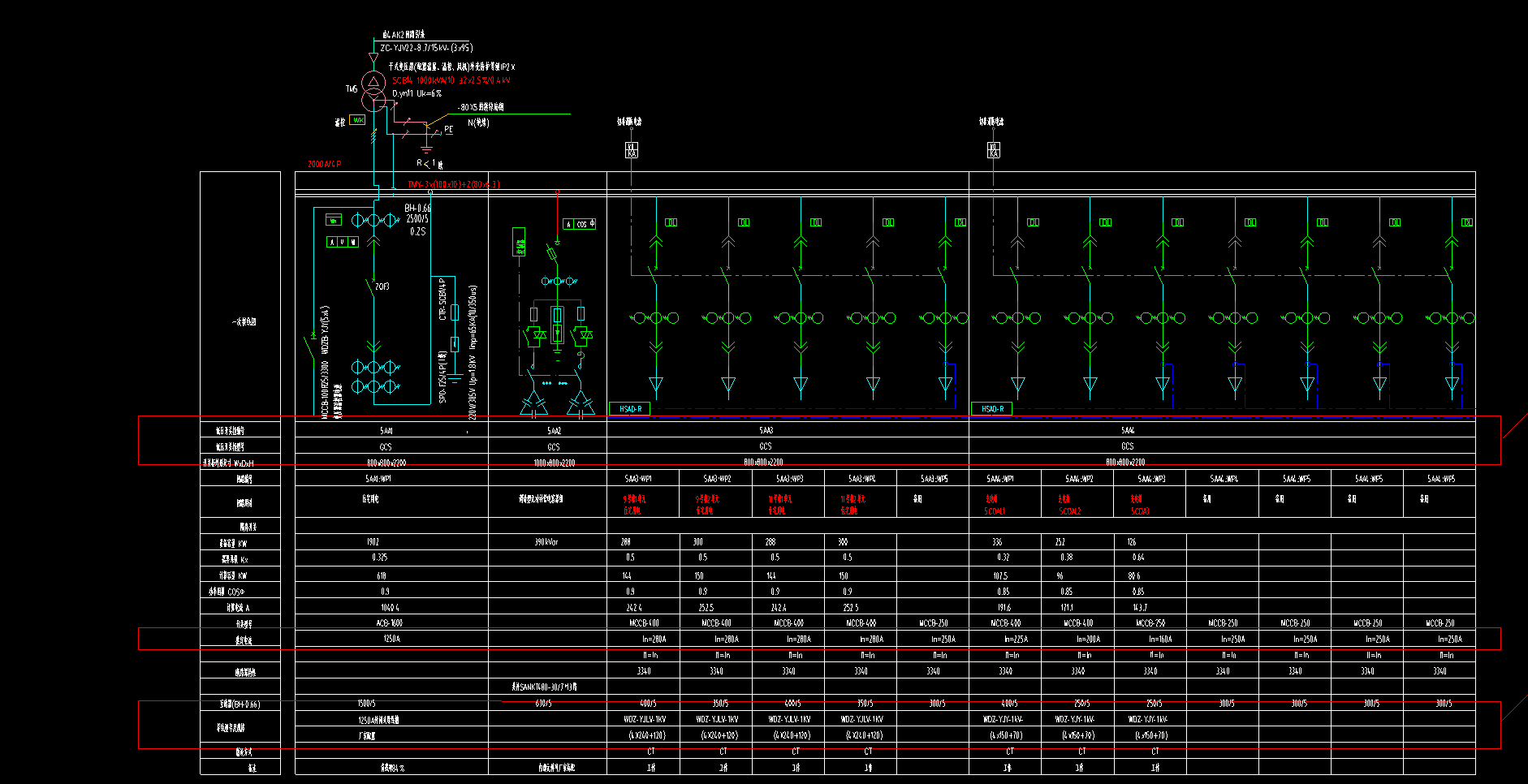The image size is (1528, 784).
Task: Select the yellow WK temperature controller box
Action: point(357,120)
